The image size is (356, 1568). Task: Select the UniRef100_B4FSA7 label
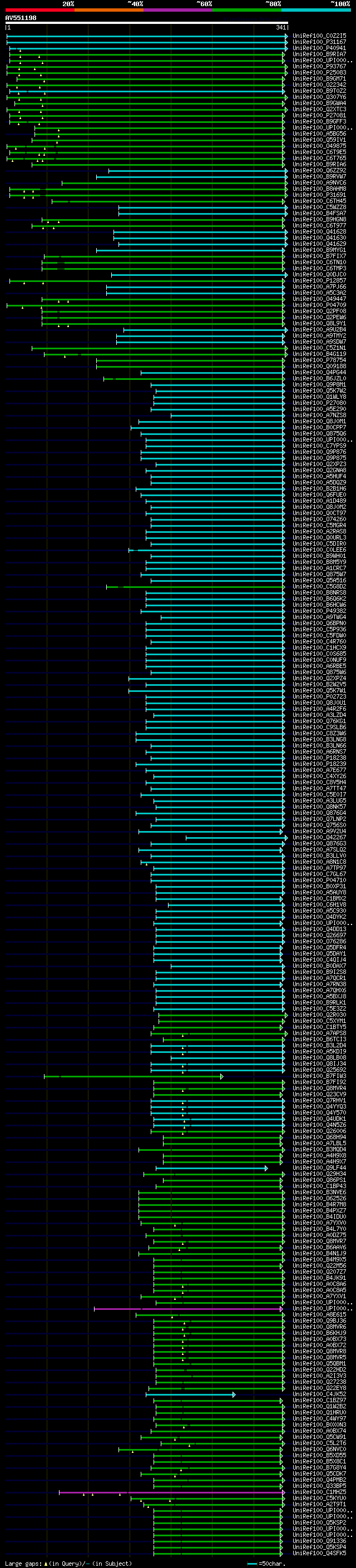(319, 213)
